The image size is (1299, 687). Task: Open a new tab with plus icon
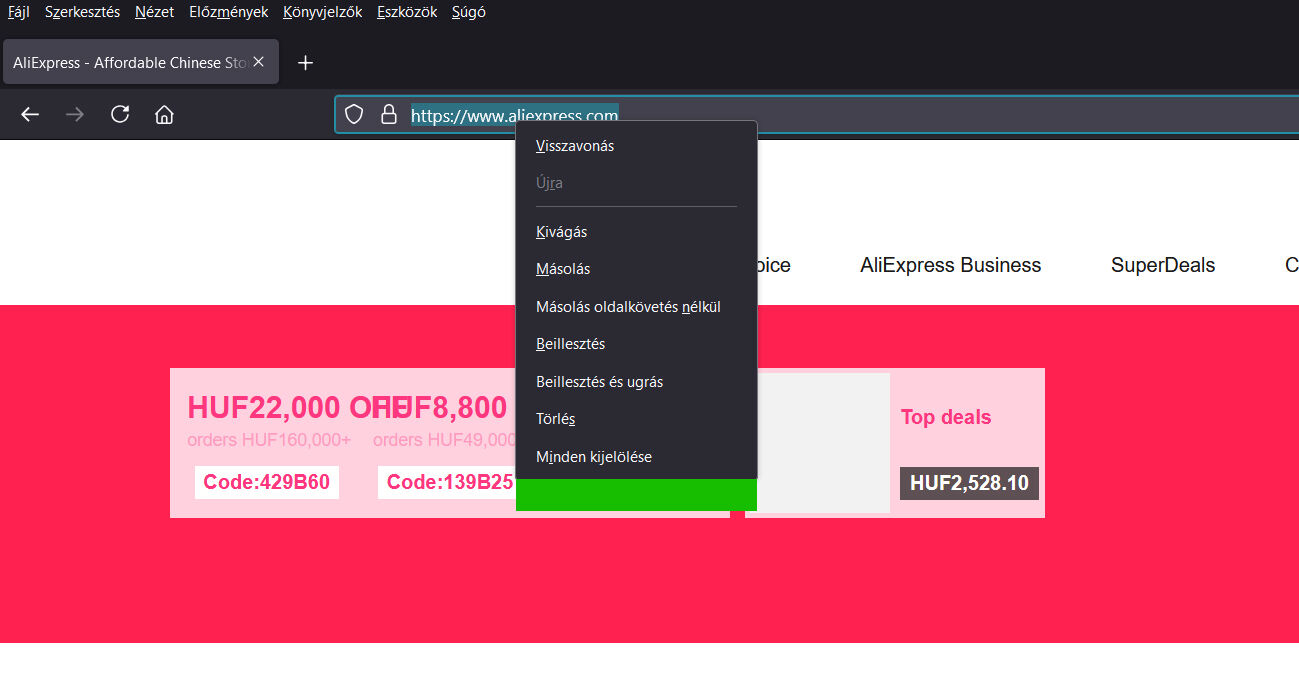tap(306, 63)
